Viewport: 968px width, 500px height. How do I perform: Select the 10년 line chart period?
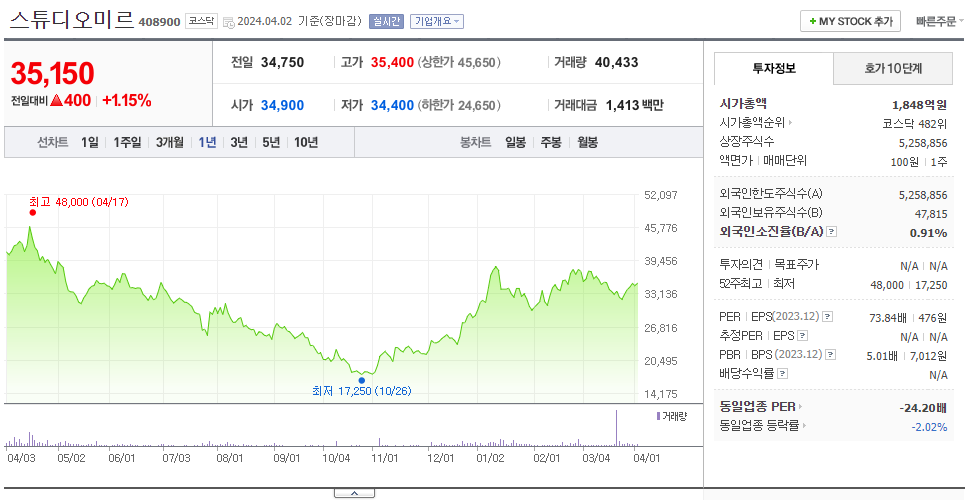306,143
